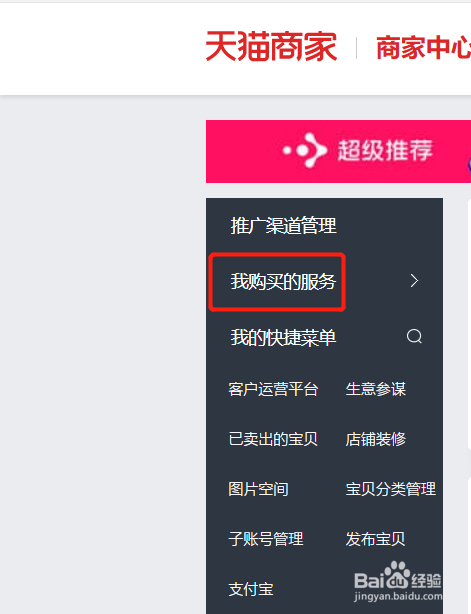Open 生意参谋 shortcut
Viewport: 471px width, 614px height.
pyautogui.click(x=375, y=389)
